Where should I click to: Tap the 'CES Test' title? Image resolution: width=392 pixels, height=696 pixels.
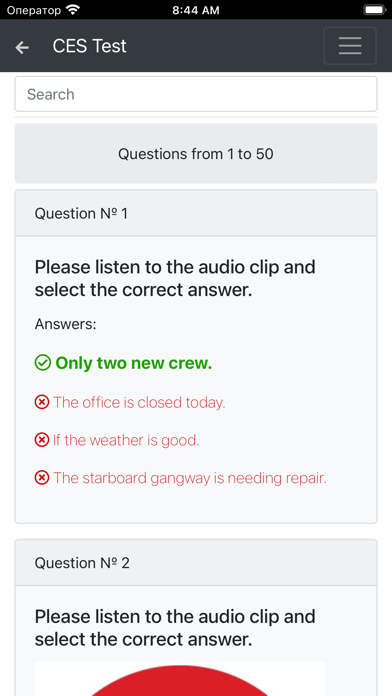click(x=90, y=46)
